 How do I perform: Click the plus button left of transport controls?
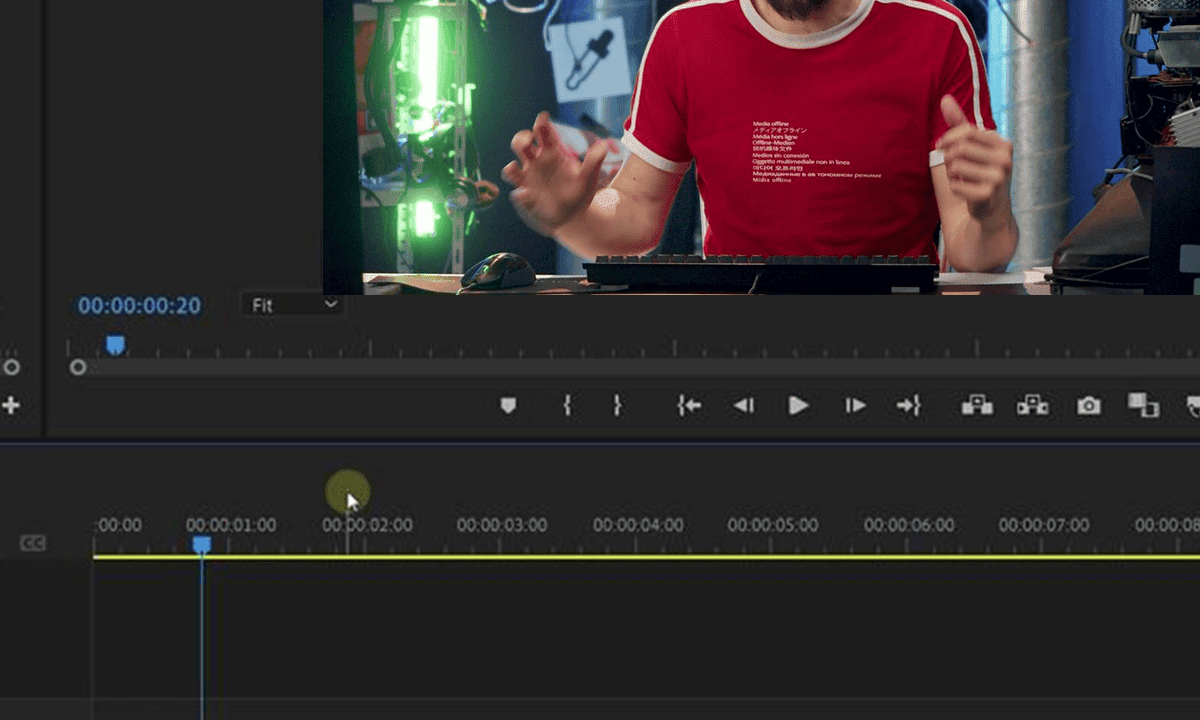[11, 405]
